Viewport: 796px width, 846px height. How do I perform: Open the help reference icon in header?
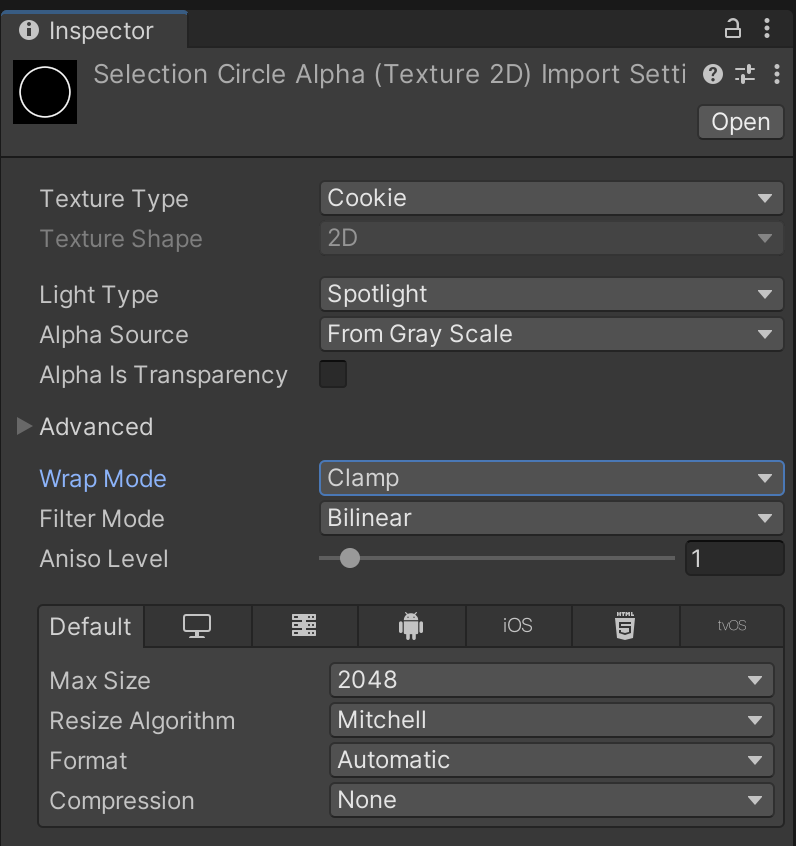point(712,74)
